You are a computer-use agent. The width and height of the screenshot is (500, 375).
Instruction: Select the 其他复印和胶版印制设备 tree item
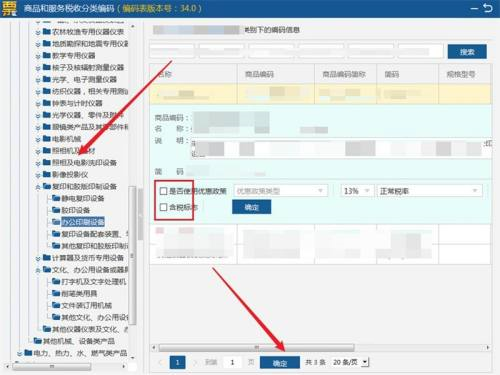[x=95, y=246]
